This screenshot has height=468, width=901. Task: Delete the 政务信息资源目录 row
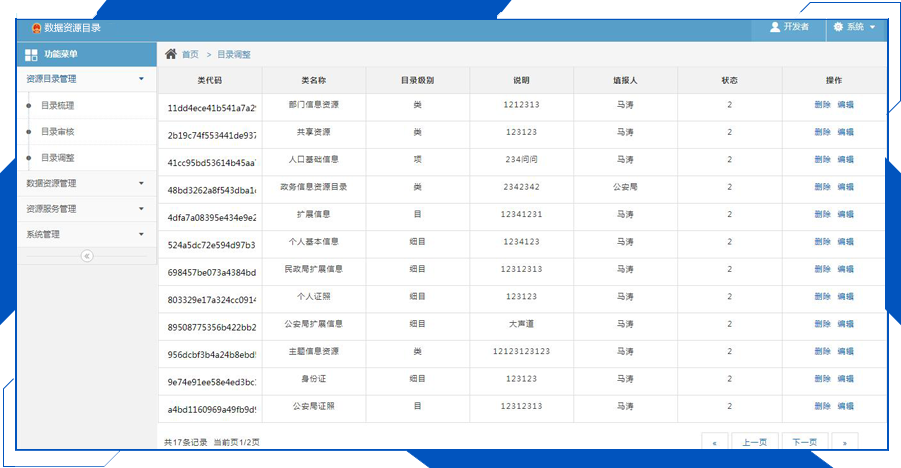click(x=822, y=187)
